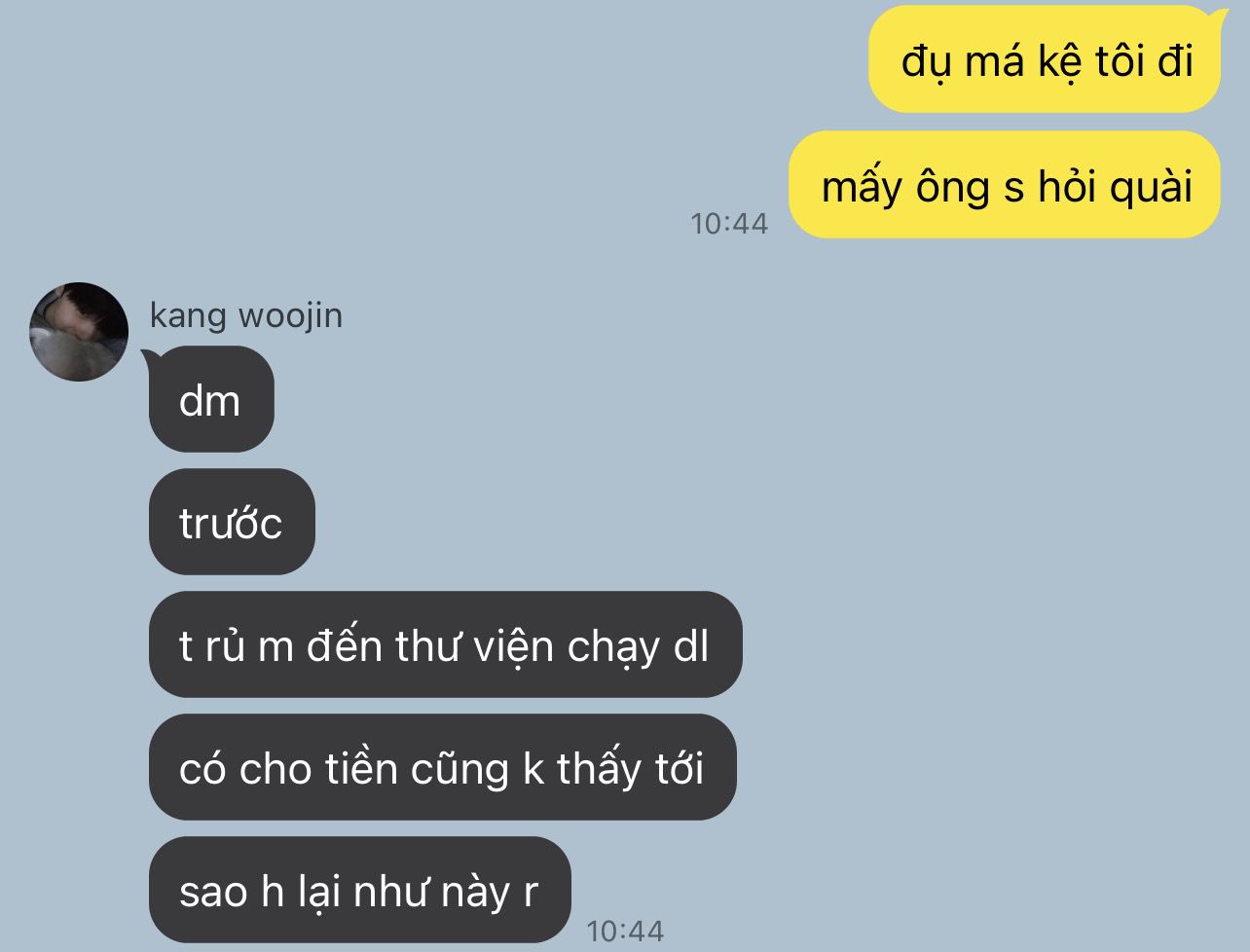
Task: Open kang woojin's profile picture
Action: (x=79, y=331)
